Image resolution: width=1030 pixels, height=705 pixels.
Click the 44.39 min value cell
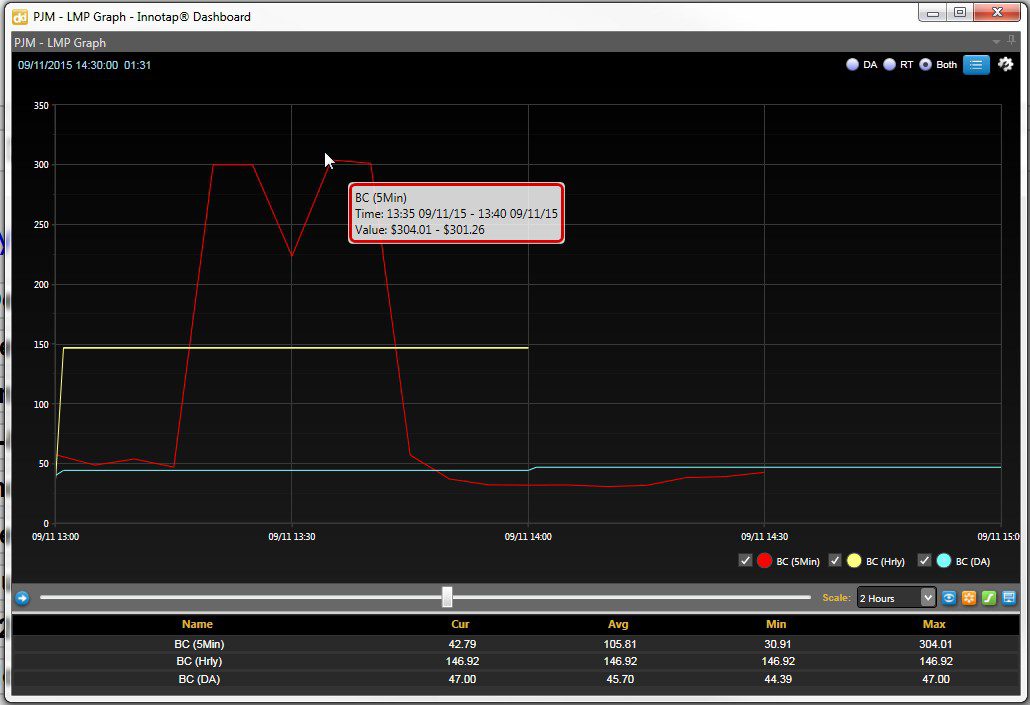[778, 679]
